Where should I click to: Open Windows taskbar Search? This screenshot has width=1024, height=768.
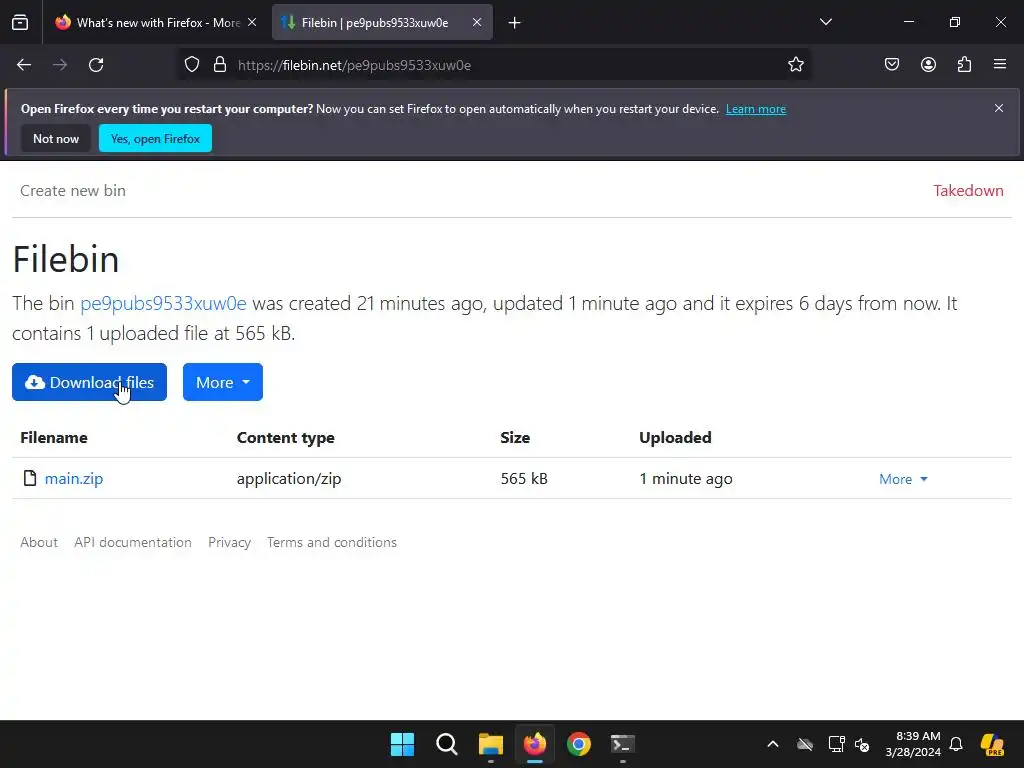coord(447,744)
